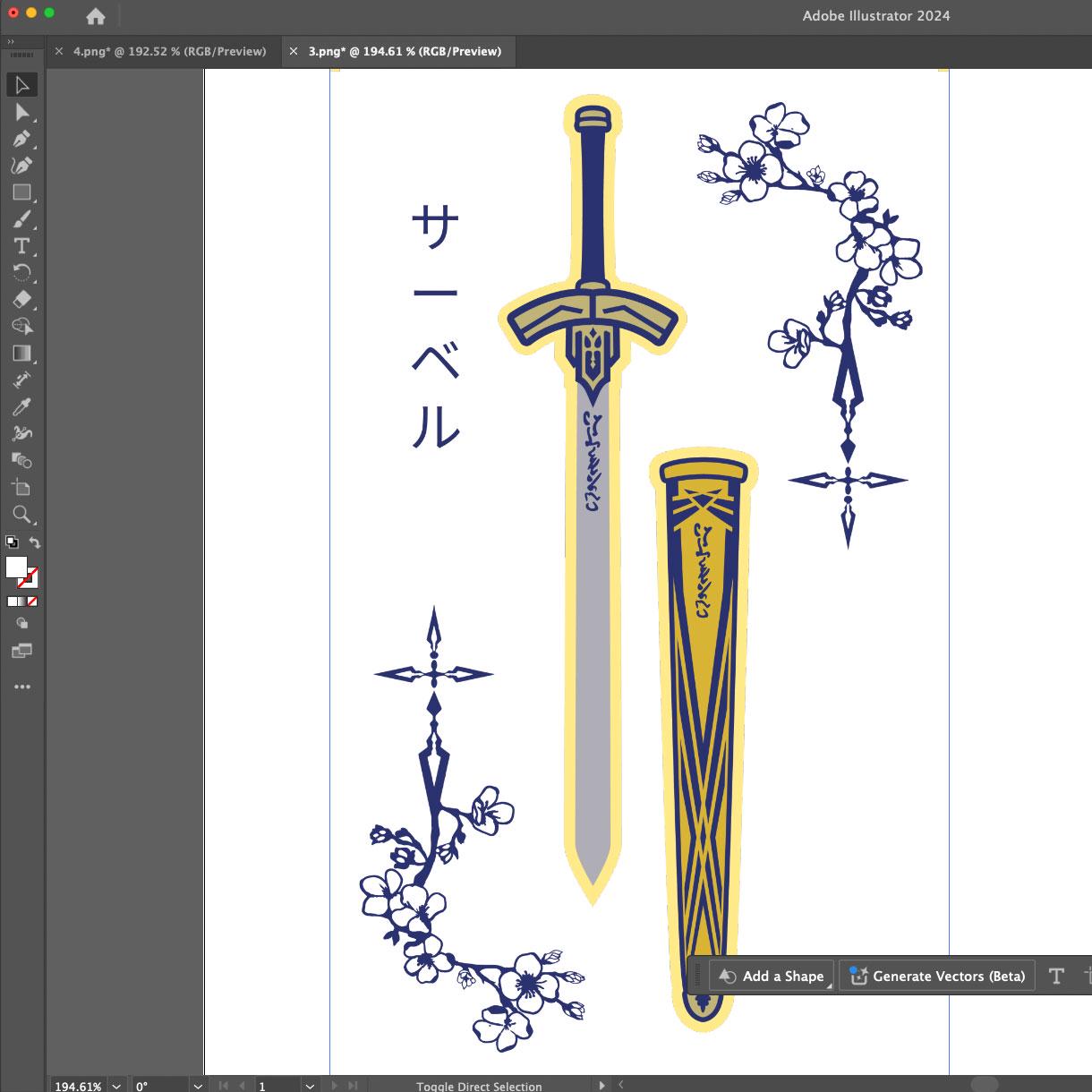Click the Home icon in the app bar
Image resolution: width=1092 pixels, height=1092 pixels.
(95, 16)
